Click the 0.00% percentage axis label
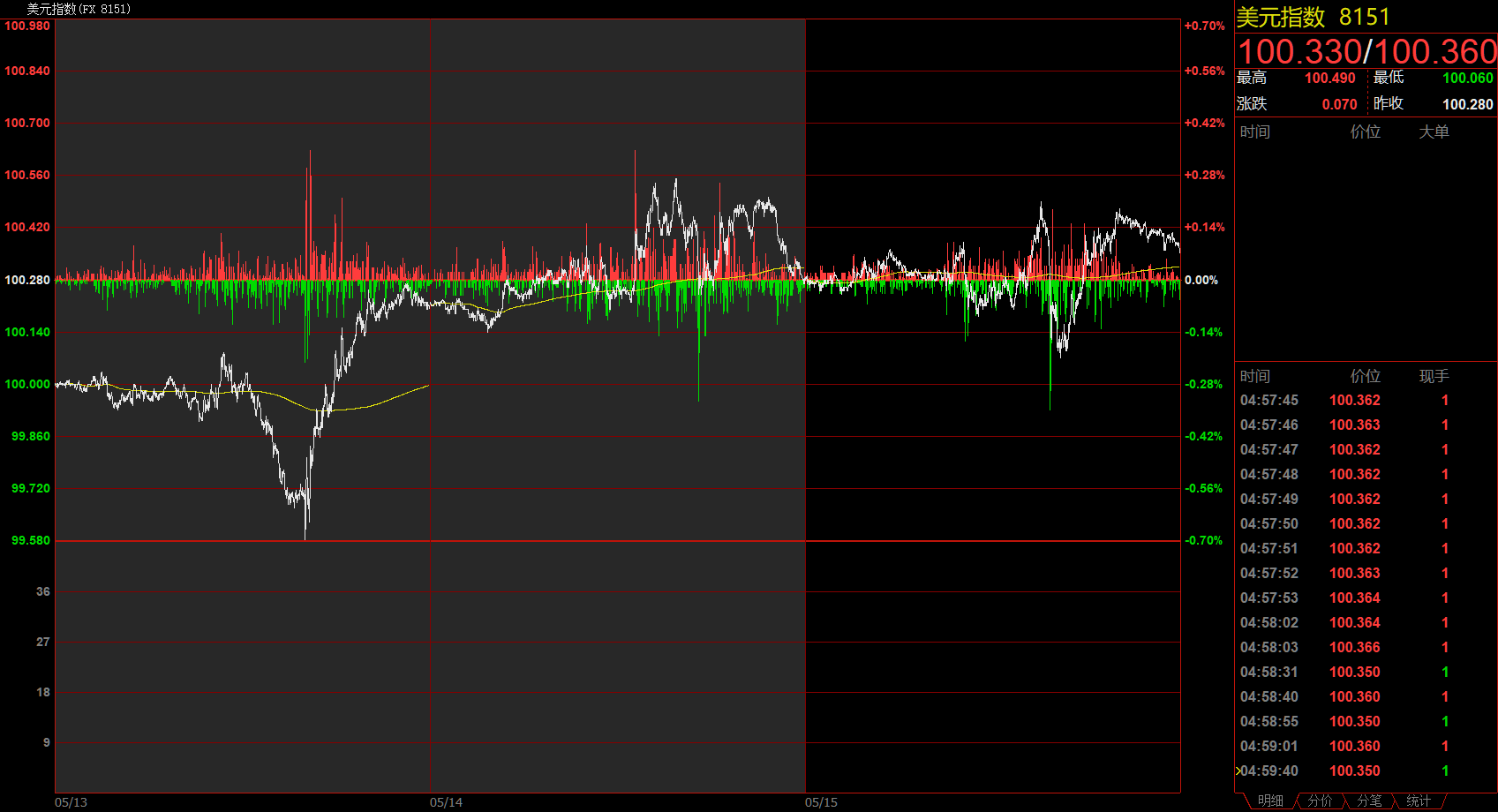 [x=1201, y=280]
